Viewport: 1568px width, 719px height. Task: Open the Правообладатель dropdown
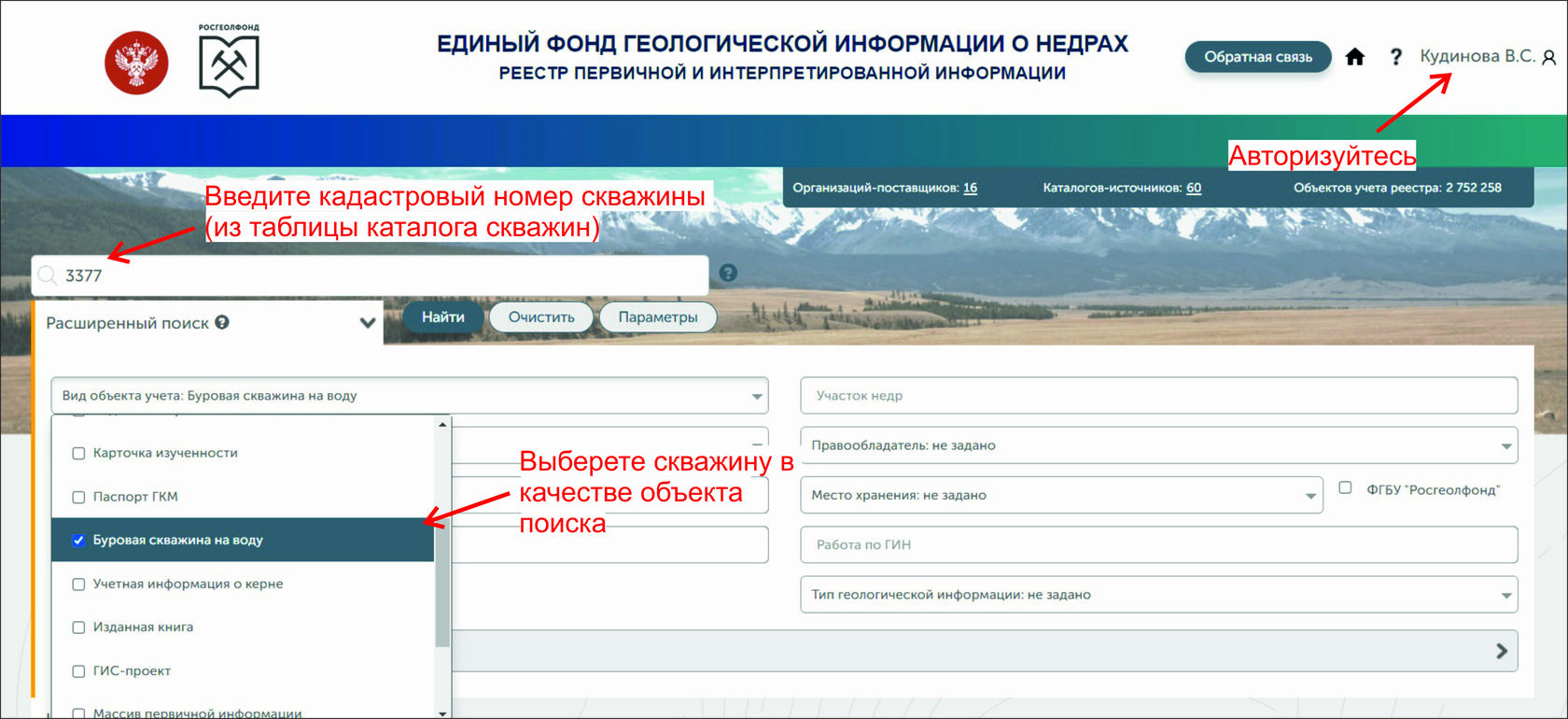point(1159,445)
